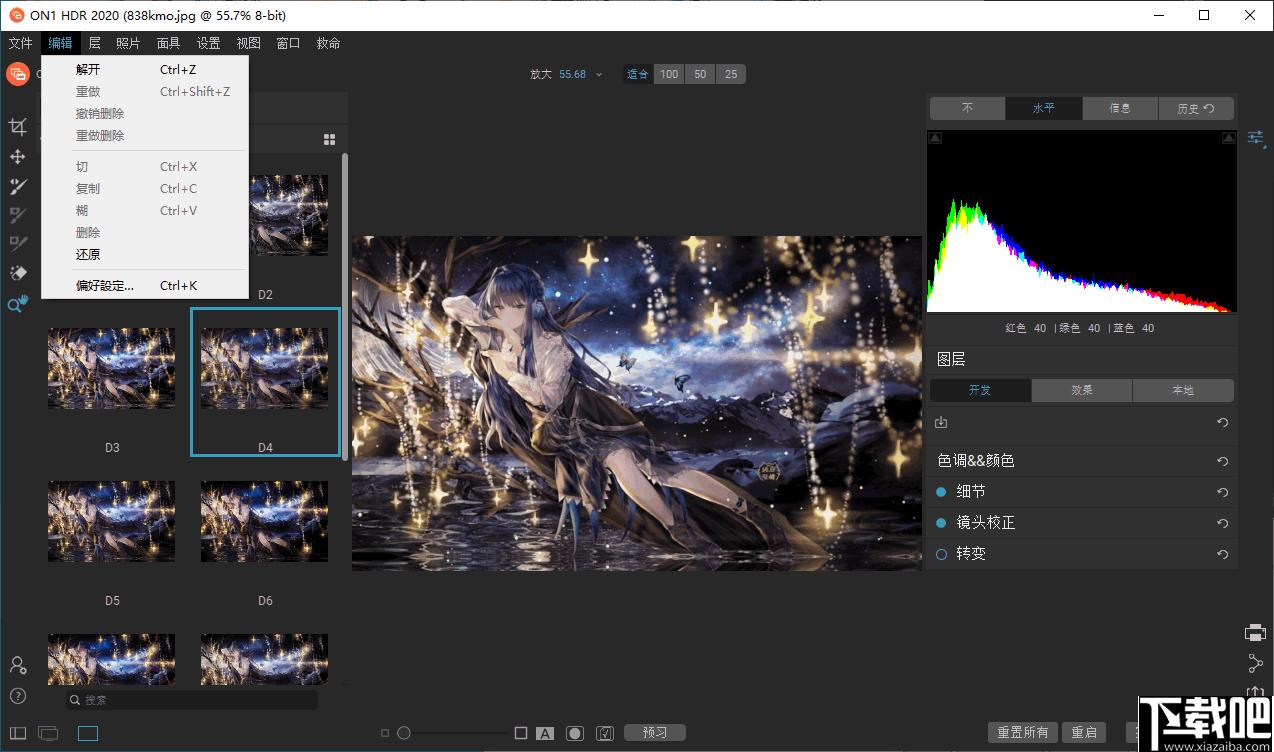Switch to dual-screen view icon
Viewport: 1274px width, 752px height.
pos(48,734)
